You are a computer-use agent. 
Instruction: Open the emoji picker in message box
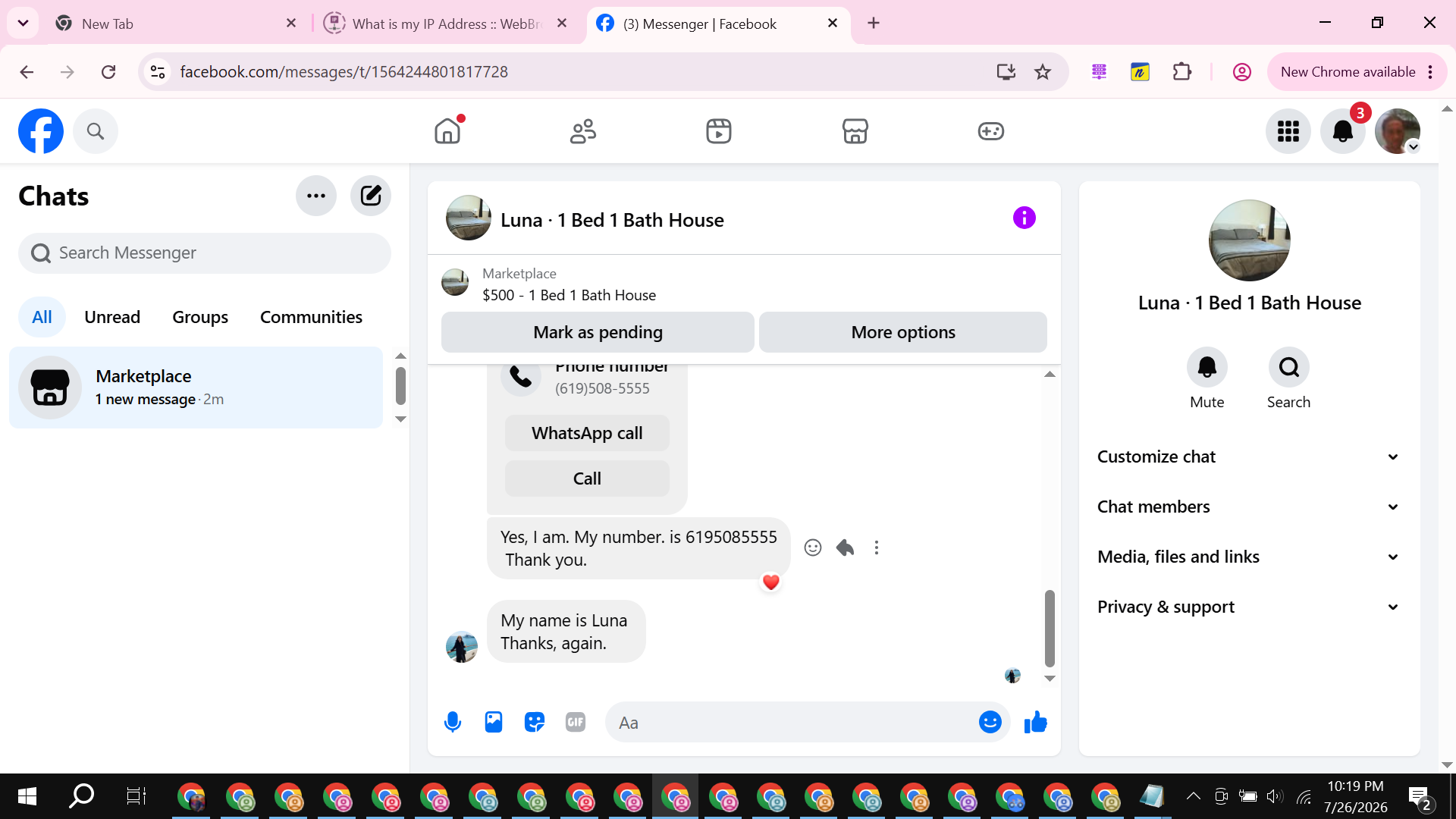(x=990, y=722)
